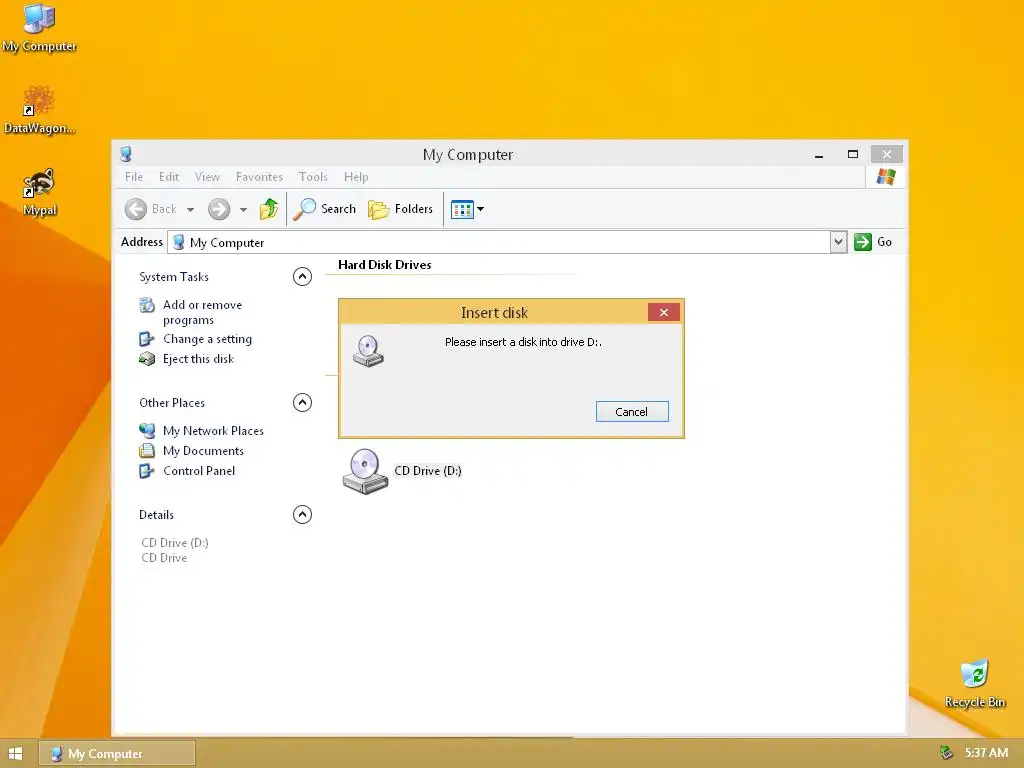This screenshot has height=768, width=1024.
Task: Click the My Documents icon
Action: pos(147,451)
